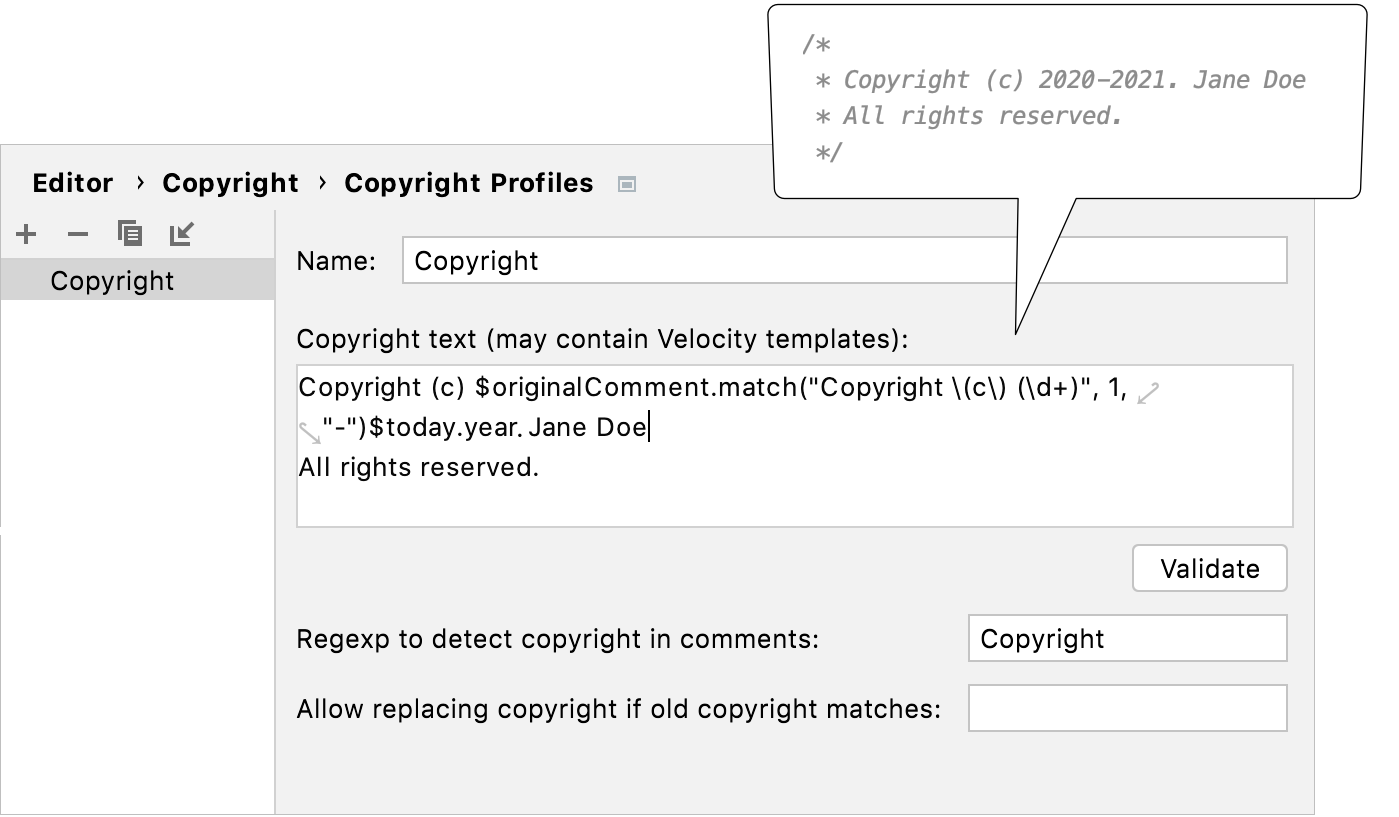Import a copyright profile

point(180,233)
